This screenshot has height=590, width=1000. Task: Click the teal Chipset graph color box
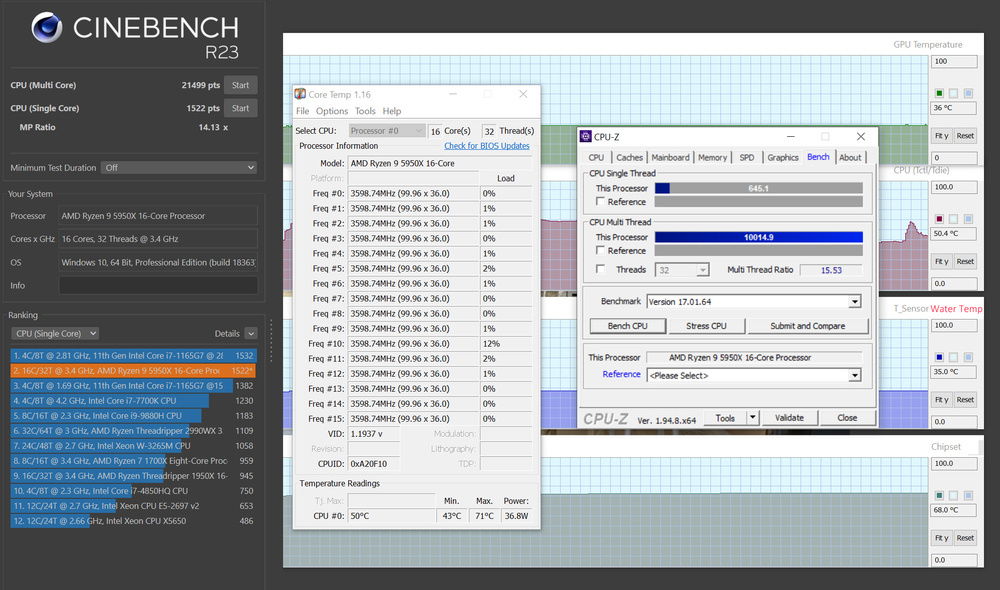click(x=939, y=495)
